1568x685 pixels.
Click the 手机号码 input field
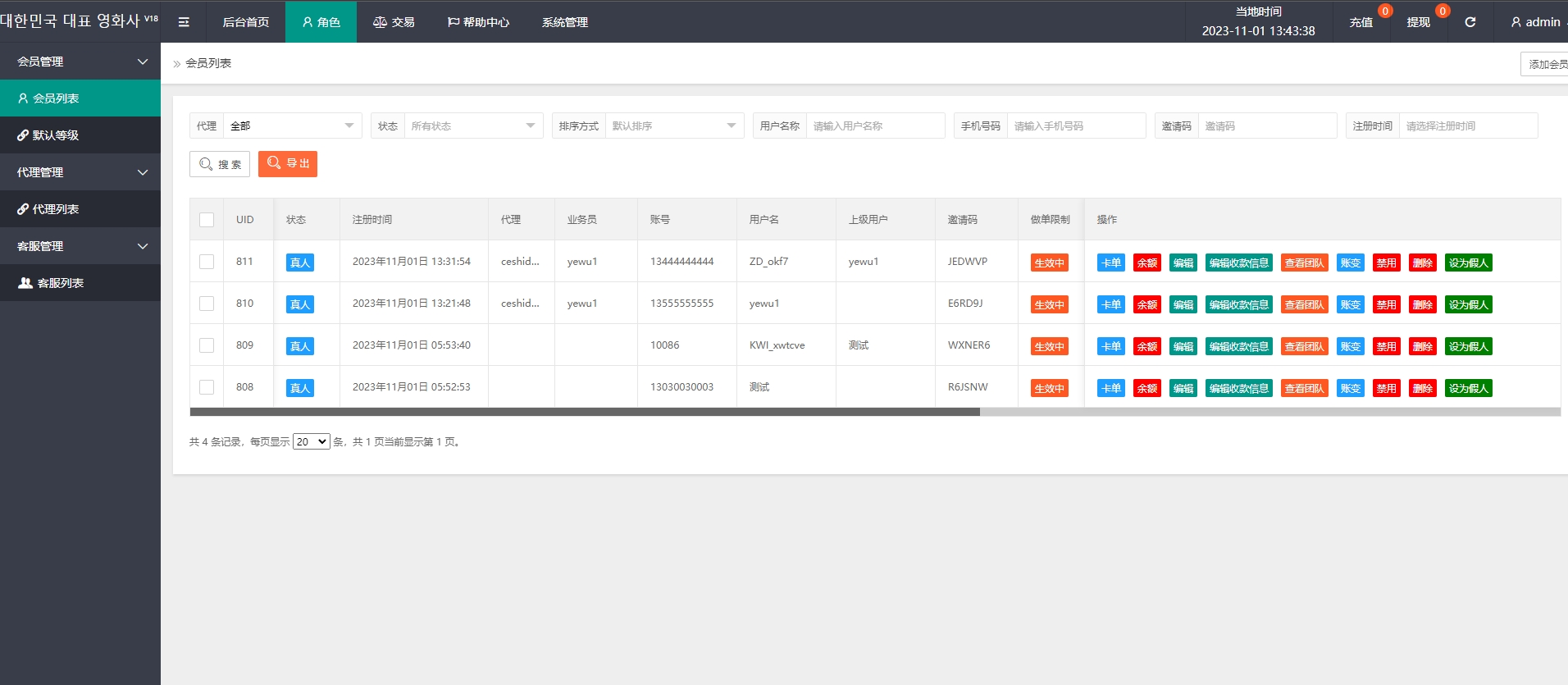[1075, 126]
